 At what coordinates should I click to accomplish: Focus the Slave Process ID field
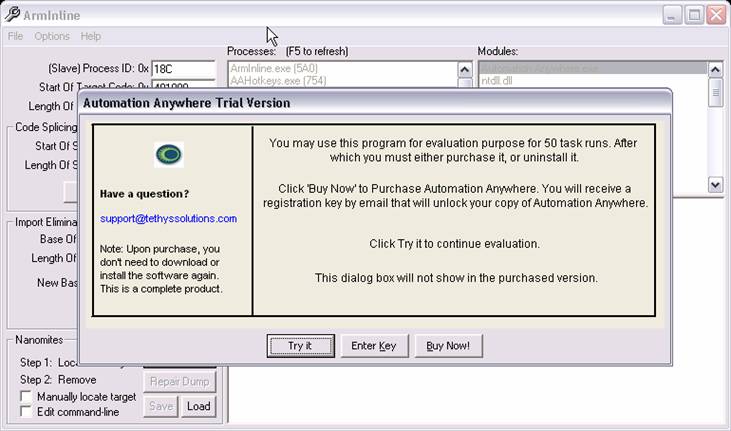(183, 69)
